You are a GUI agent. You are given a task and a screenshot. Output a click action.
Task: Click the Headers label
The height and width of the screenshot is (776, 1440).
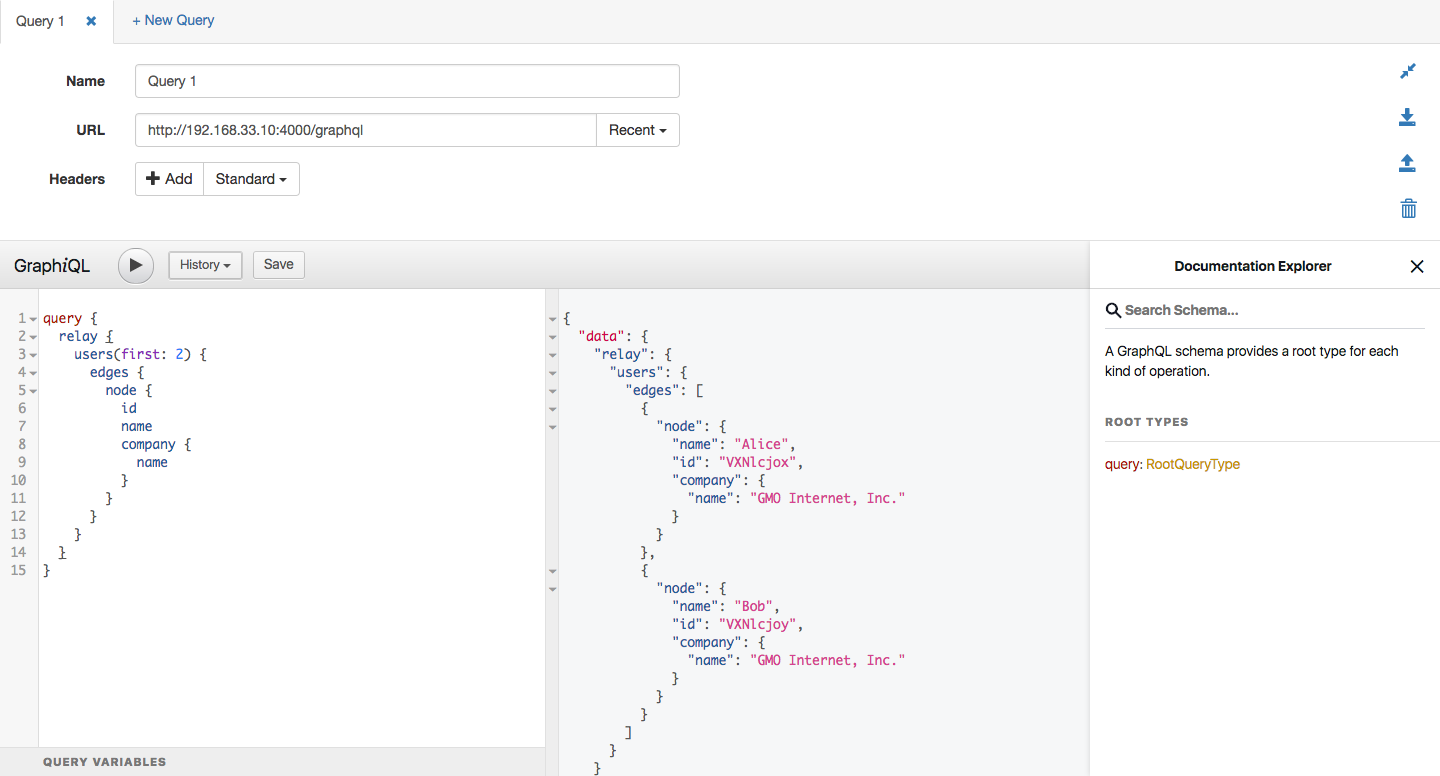(77, 179)
